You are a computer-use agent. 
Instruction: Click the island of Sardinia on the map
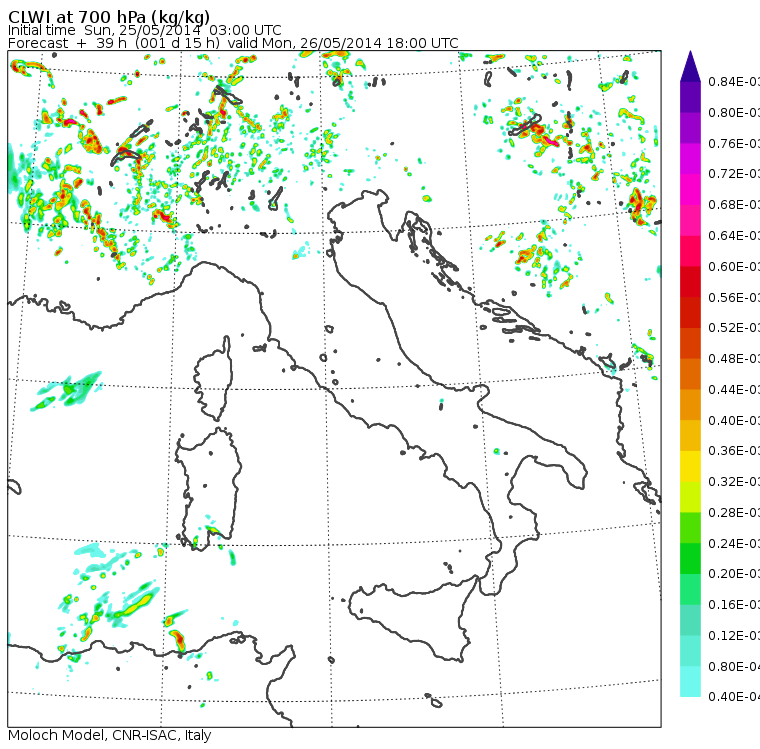click(x=208, y=487)
